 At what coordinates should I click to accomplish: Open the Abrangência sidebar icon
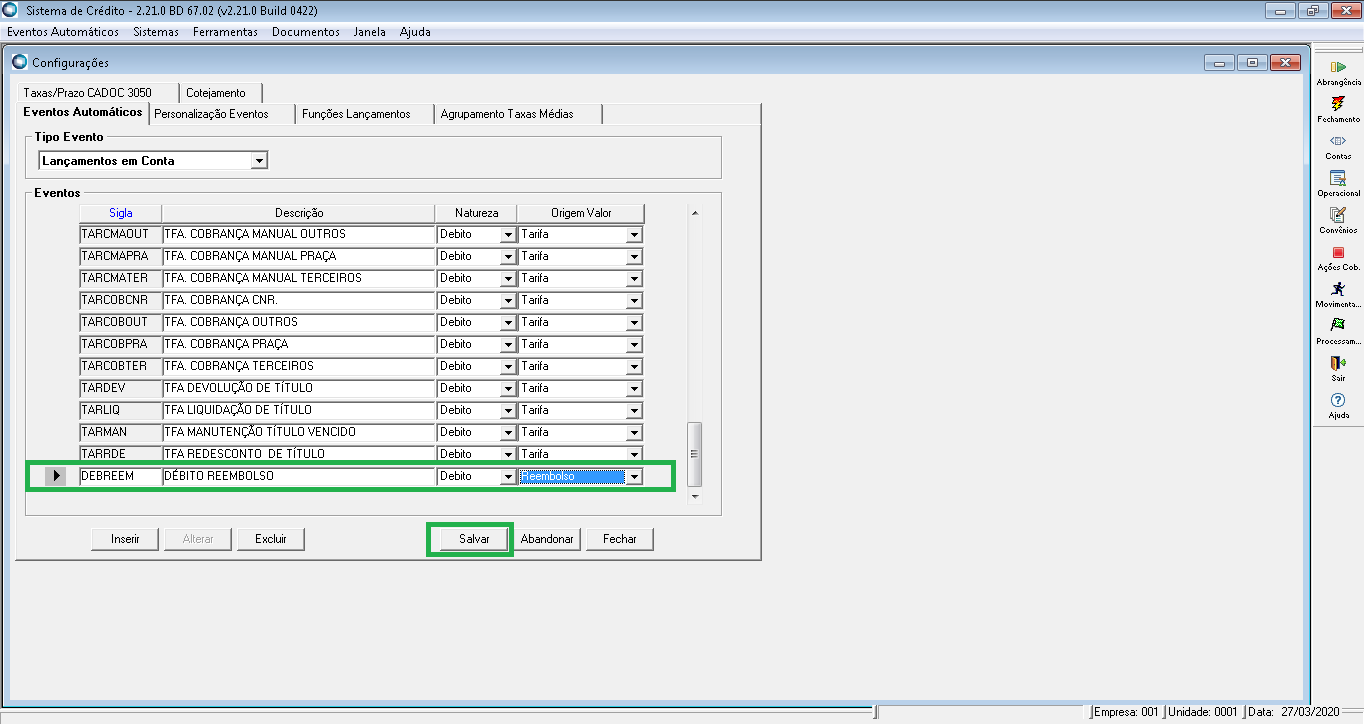(x=1338, y=66)
